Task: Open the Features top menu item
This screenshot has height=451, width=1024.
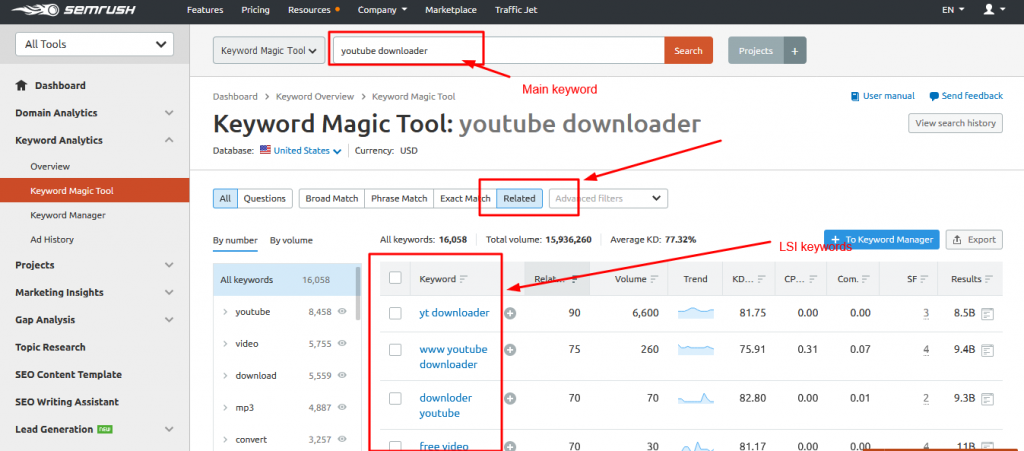Action: pos(205,10)
